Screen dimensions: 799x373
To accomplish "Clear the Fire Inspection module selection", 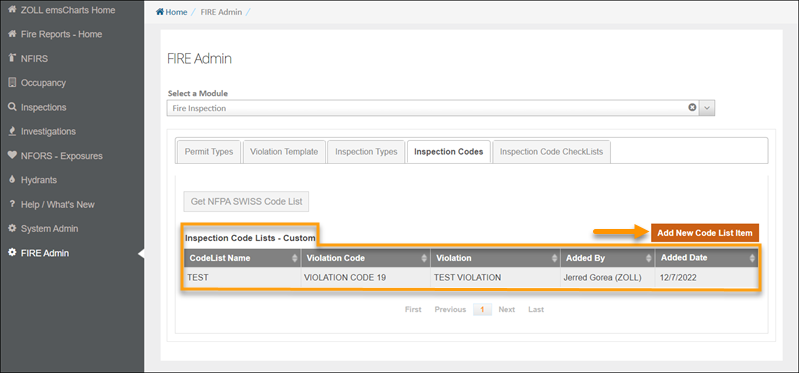I will pos(692,108).
